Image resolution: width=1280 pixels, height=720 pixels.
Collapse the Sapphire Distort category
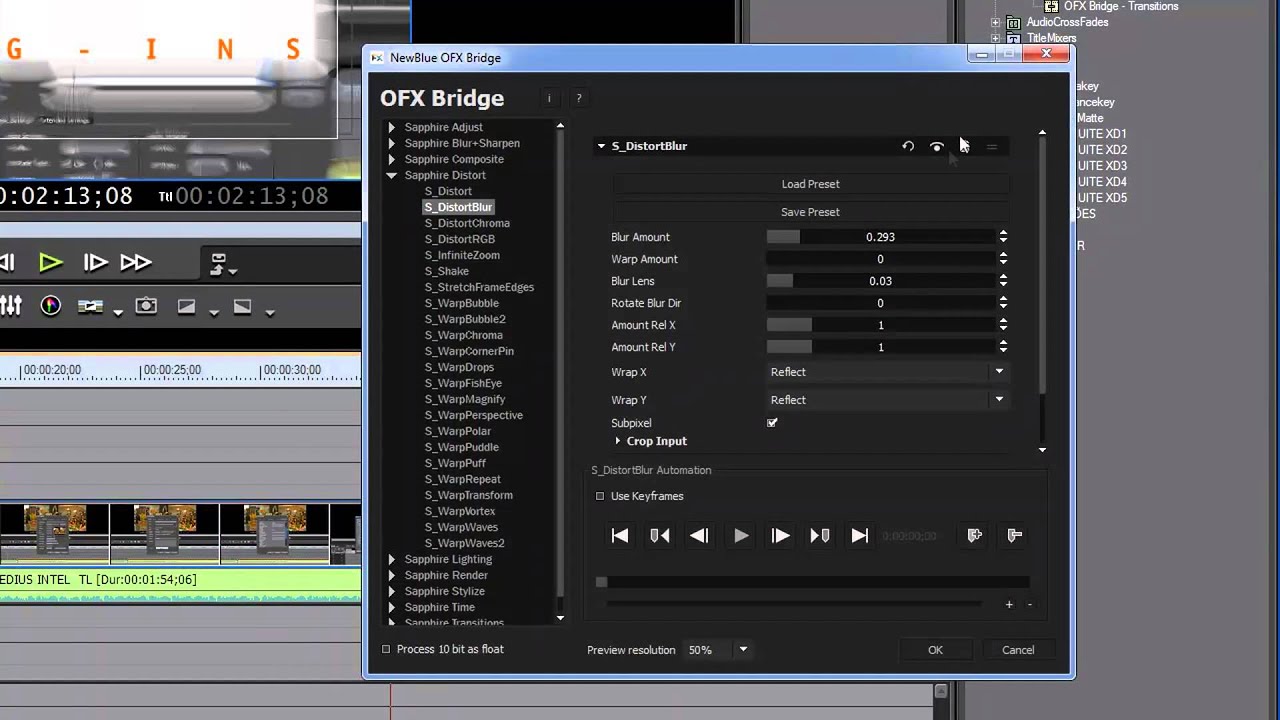[x=391, y=175]
